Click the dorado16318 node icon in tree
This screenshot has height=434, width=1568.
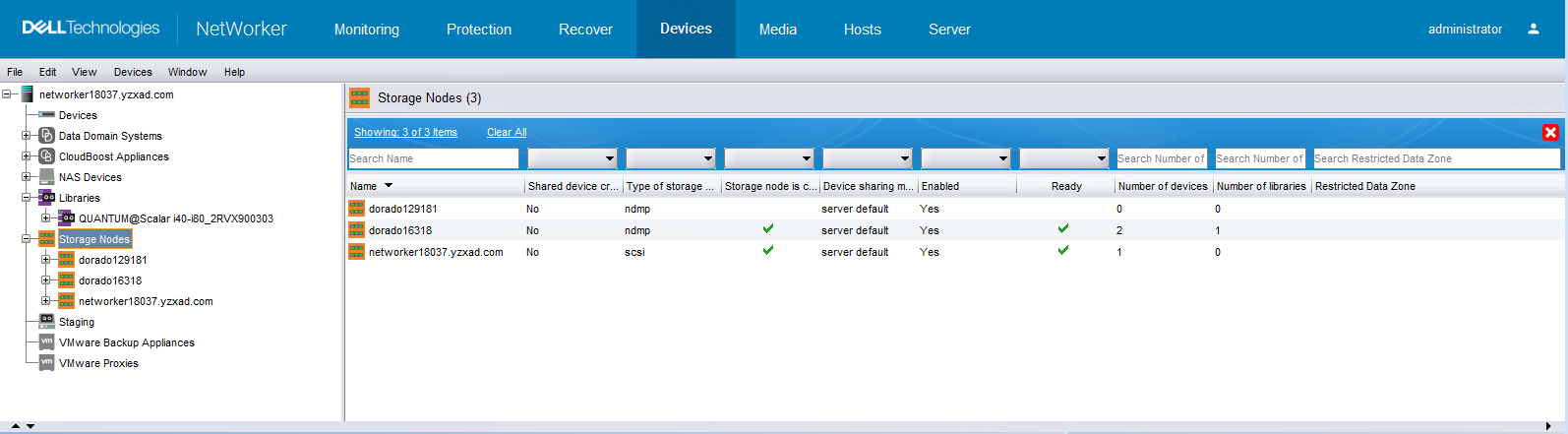66,280
